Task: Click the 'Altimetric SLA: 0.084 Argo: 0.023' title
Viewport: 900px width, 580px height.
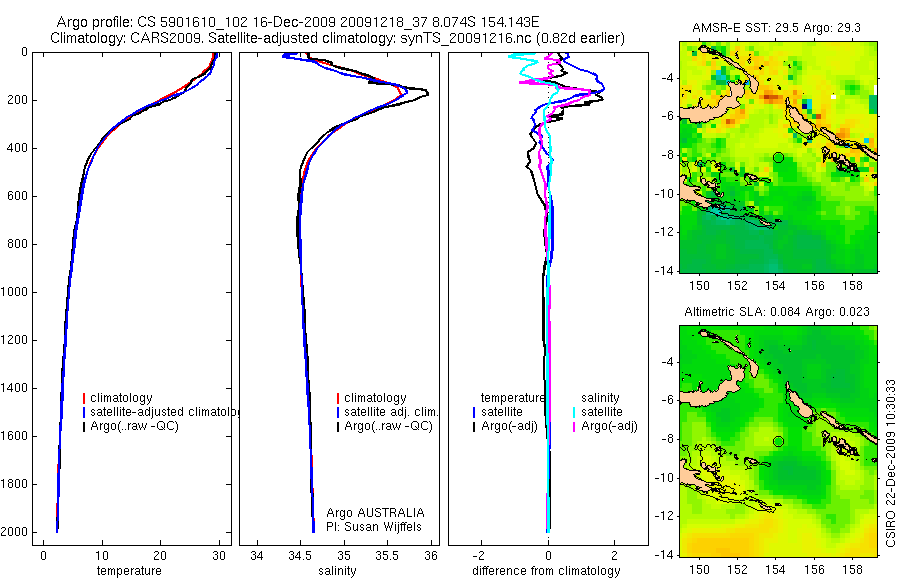Action: 777,312
